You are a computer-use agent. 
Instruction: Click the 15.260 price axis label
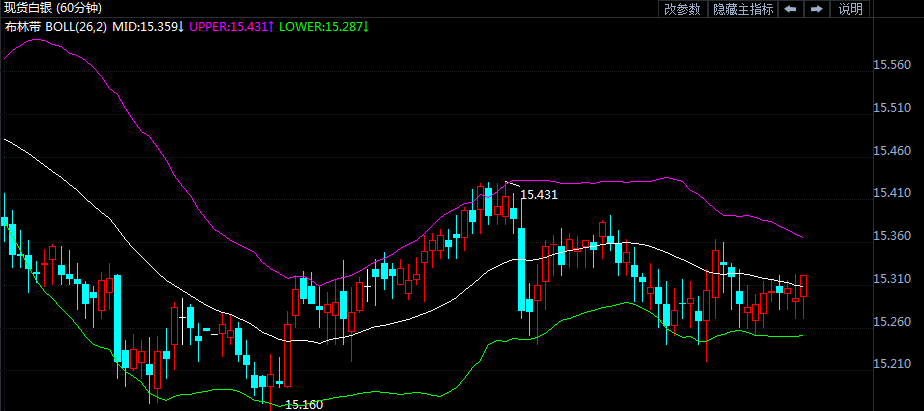[891, 321]
